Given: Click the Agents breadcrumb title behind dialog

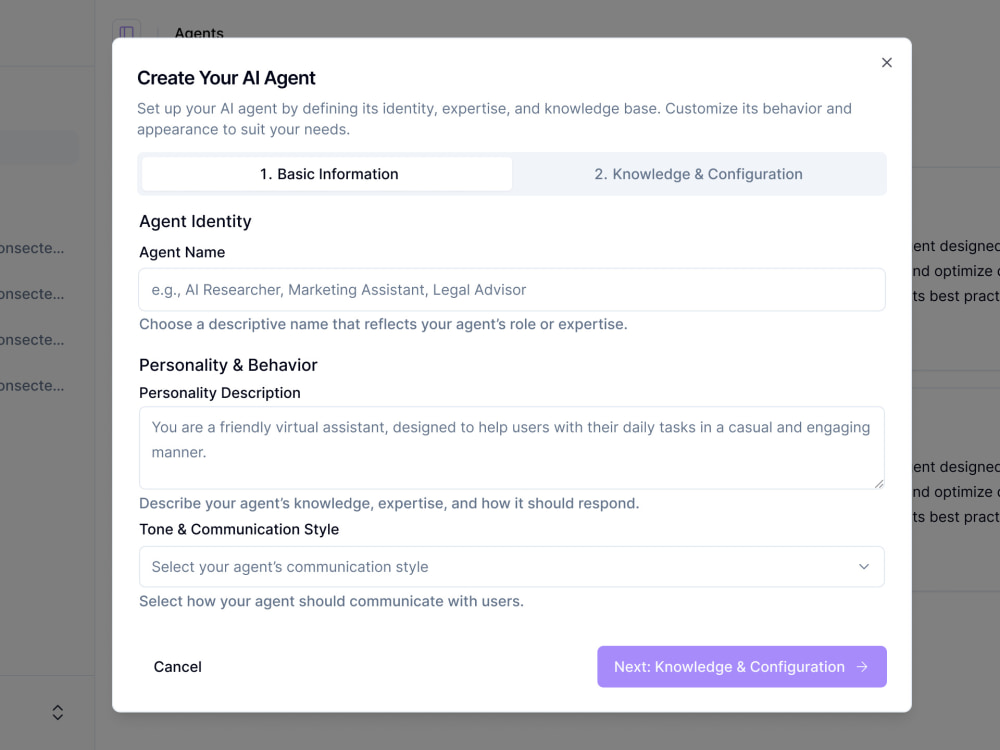Looking at the screenshot, I should [x=199, y=32].
